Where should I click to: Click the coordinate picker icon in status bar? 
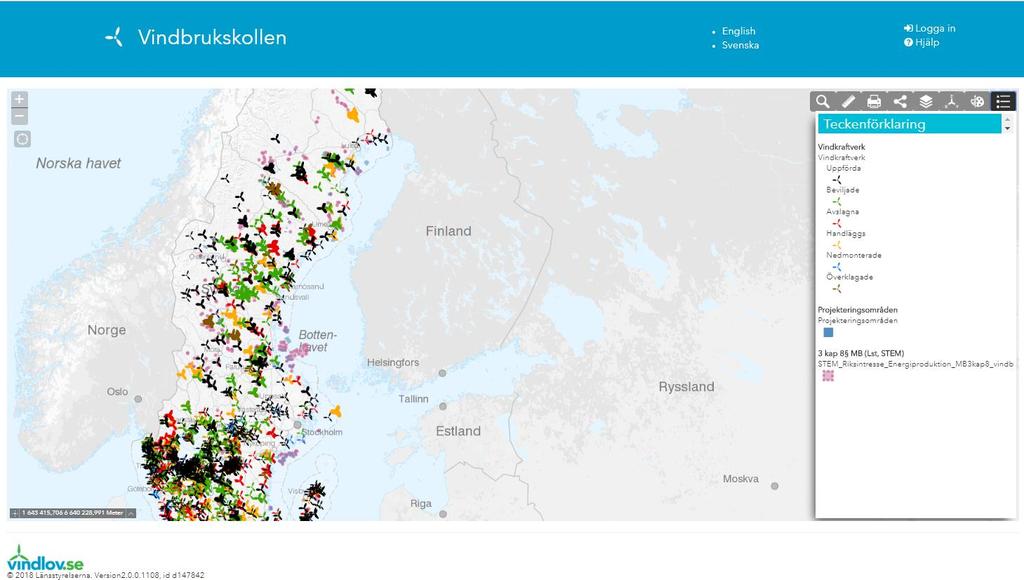14,513
